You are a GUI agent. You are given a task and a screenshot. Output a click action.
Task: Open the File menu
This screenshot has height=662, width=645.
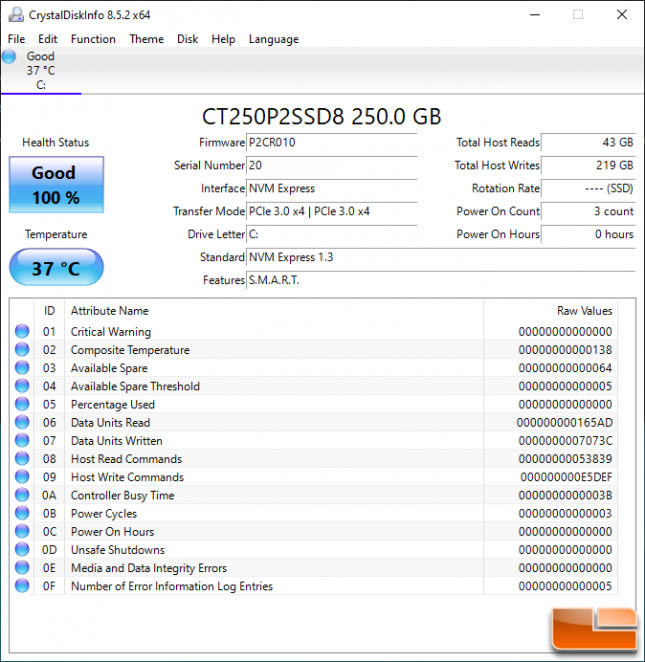(16, 39)
